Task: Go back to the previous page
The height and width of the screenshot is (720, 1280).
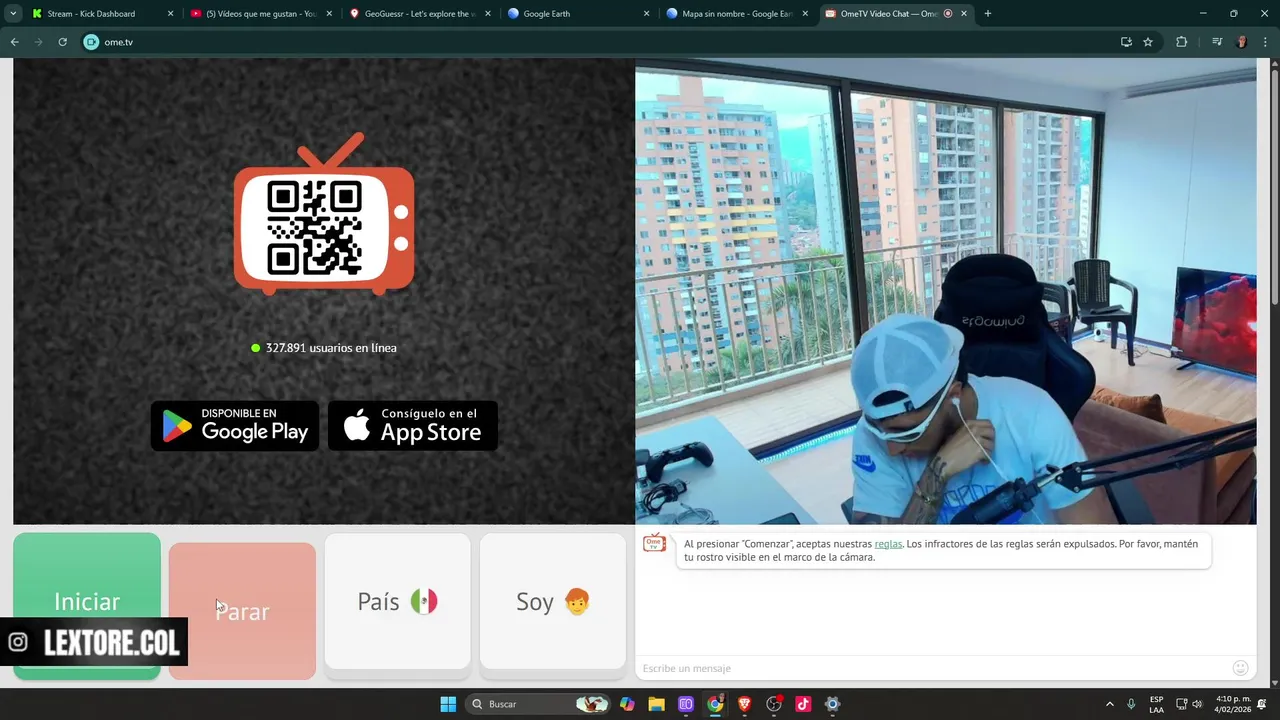Action: (x=15, y=42)
